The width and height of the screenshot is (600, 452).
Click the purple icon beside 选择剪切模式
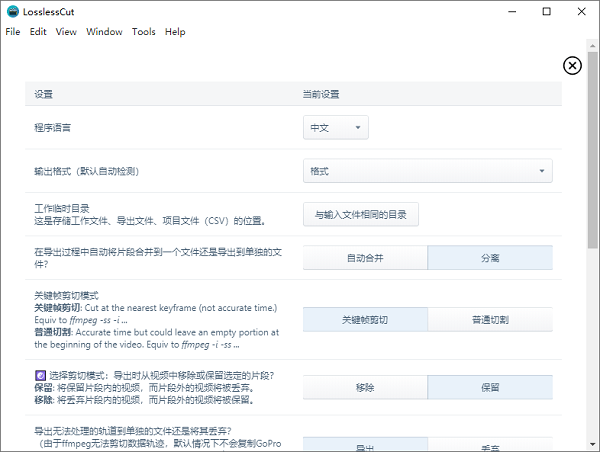click(40, 375)
